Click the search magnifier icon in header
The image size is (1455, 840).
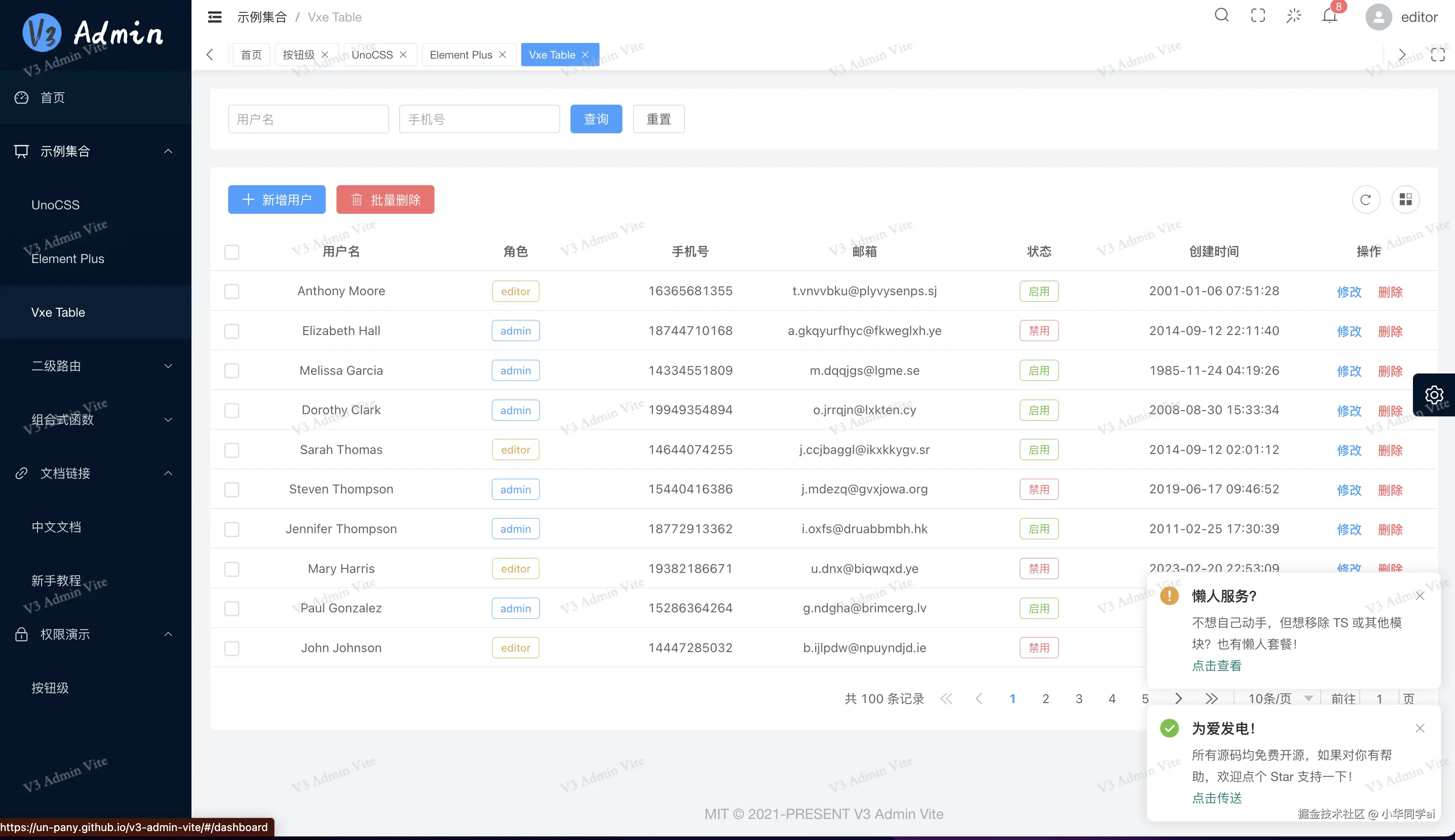coord(1221,16)
